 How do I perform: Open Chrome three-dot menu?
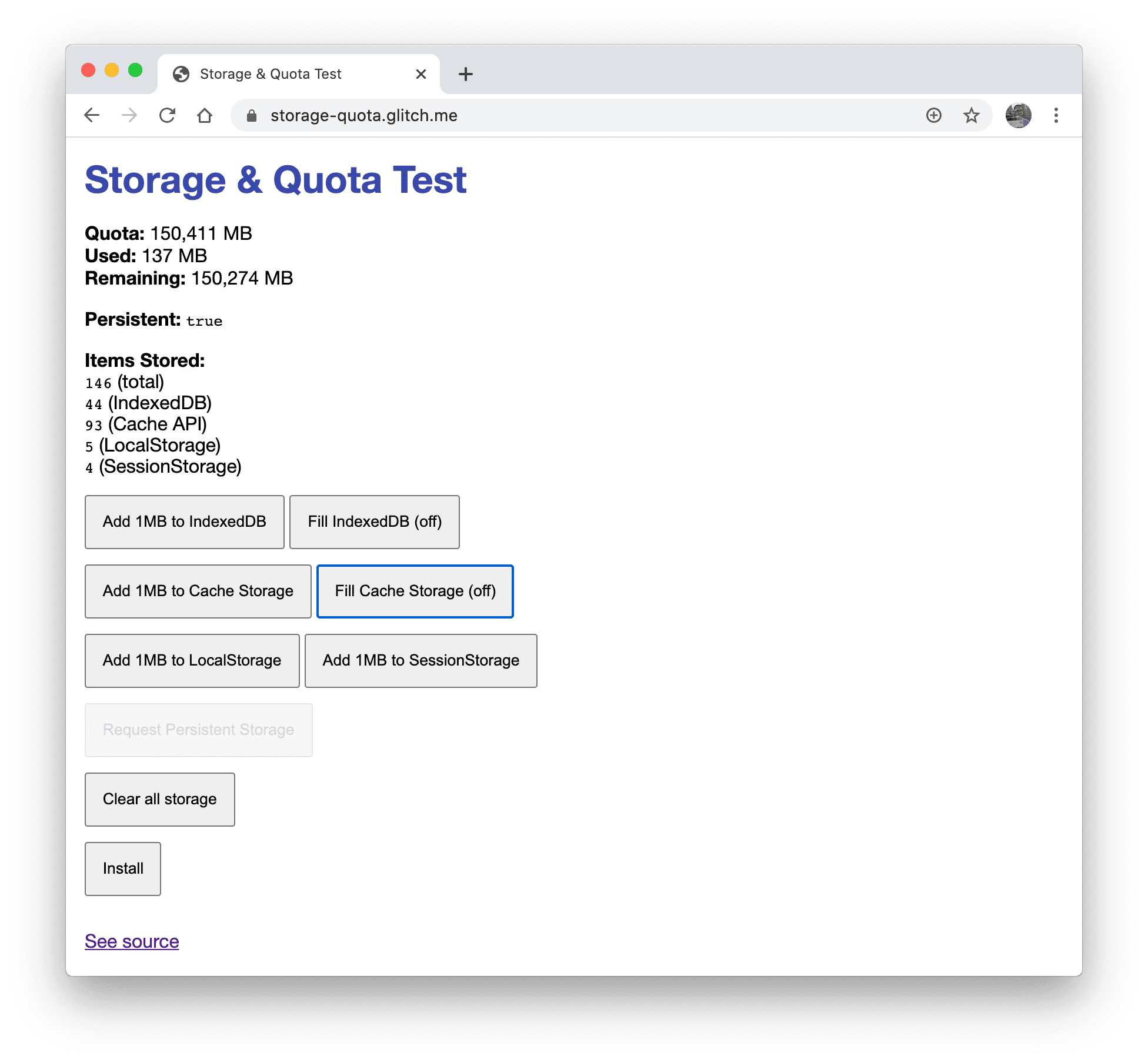1056,115
